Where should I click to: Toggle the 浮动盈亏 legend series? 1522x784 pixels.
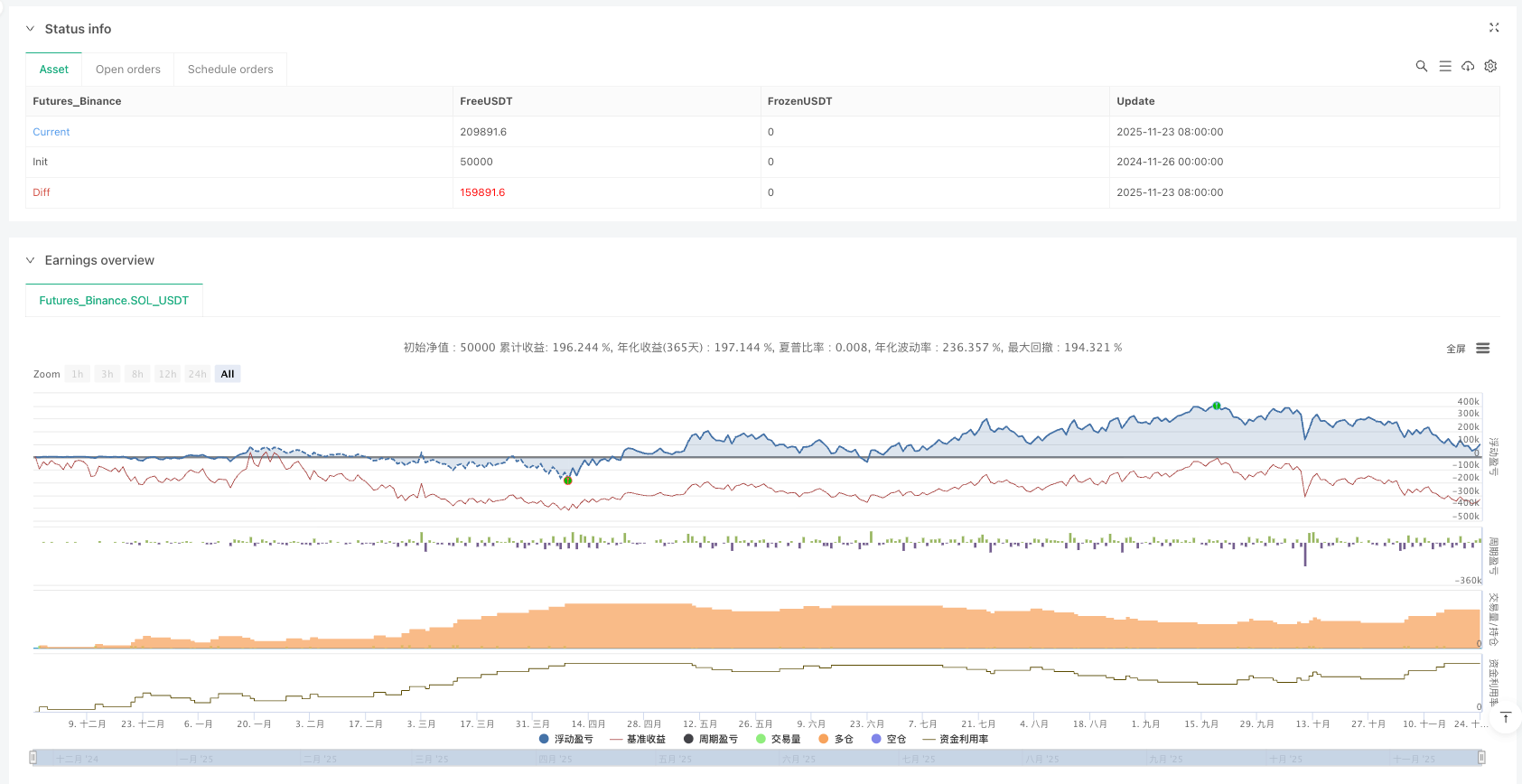(x=566, y=739)
